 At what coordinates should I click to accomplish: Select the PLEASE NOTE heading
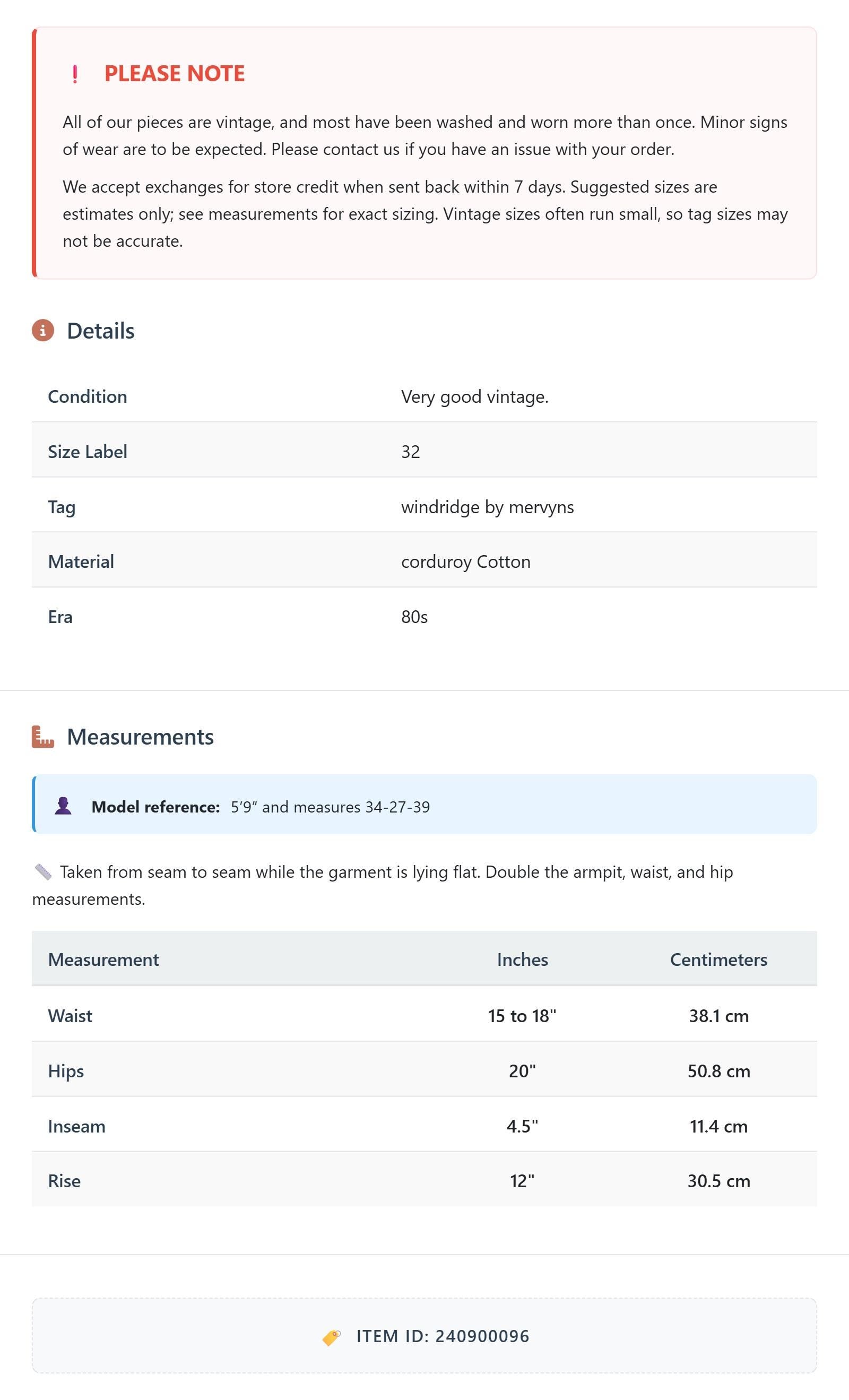click(x=175, y=73)
